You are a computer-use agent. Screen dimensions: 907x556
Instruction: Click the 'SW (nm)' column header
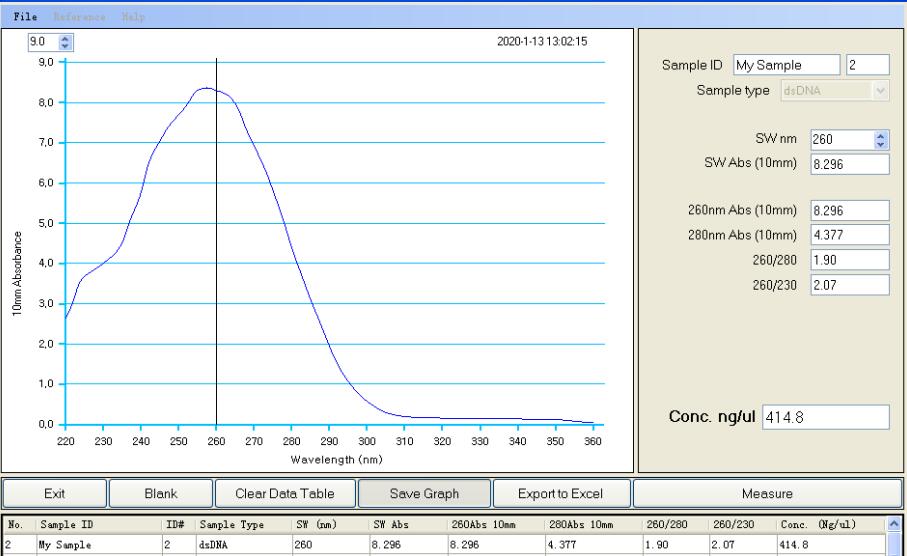[330, 525]
